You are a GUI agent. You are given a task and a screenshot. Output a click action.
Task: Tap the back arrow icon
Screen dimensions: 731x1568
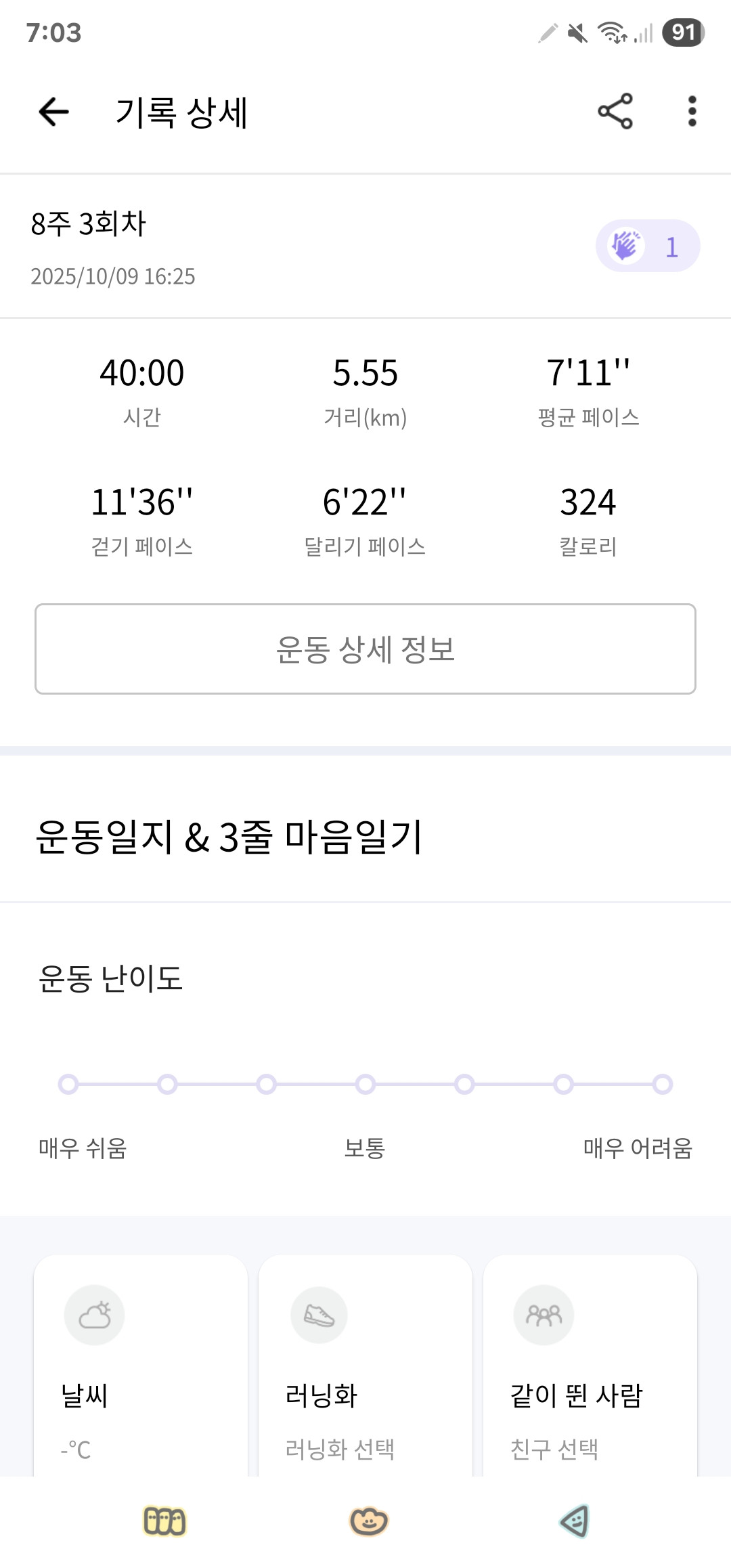click(54, 112)
